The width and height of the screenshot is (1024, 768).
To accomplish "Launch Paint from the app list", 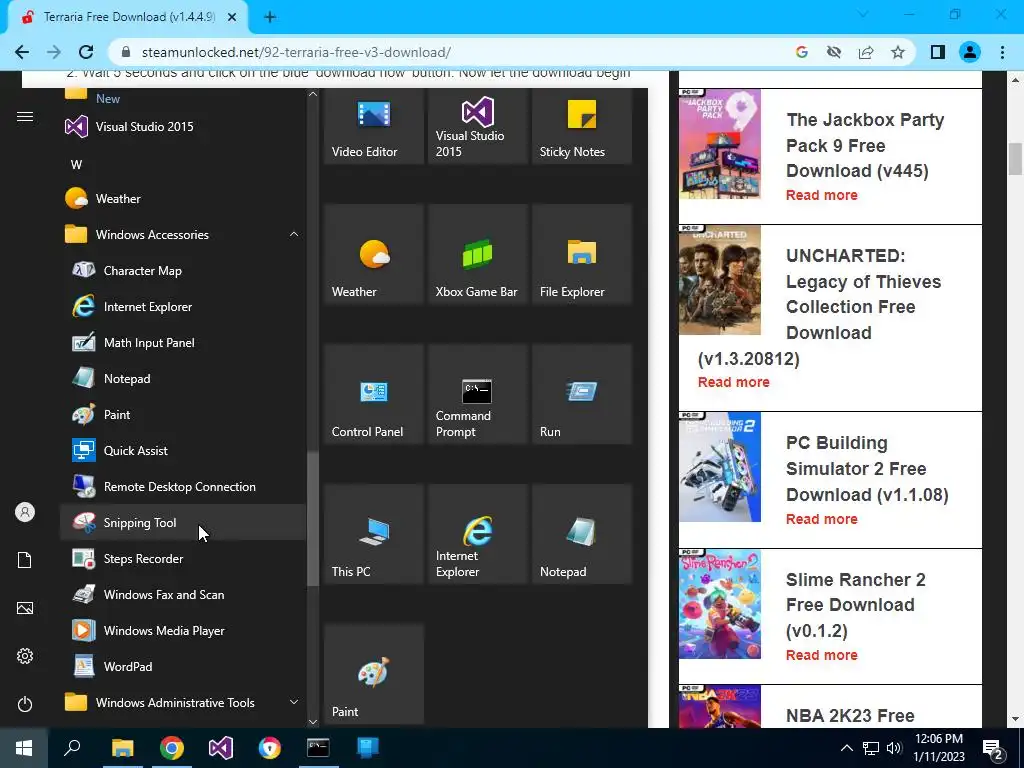I will click(x=183, y=414).
